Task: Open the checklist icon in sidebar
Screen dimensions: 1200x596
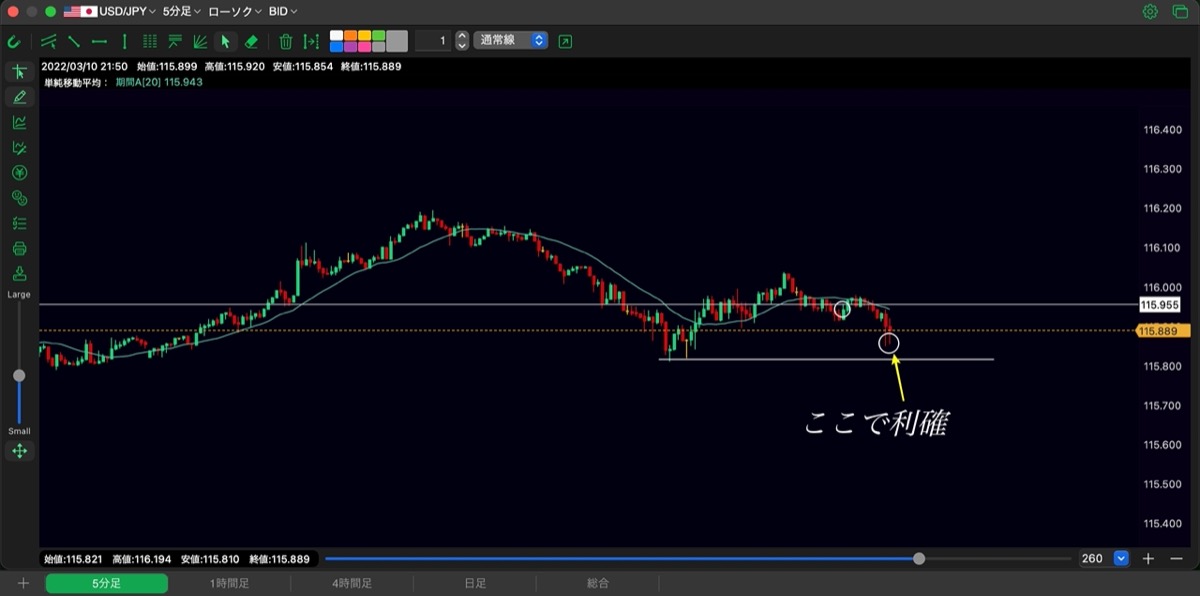Action: 19,223
